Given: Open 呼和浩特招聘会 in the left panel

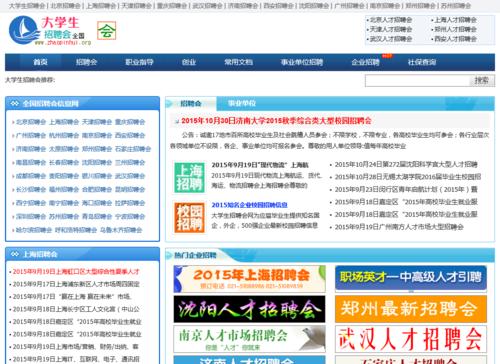Looking at the screenshot, I should 76,230.
